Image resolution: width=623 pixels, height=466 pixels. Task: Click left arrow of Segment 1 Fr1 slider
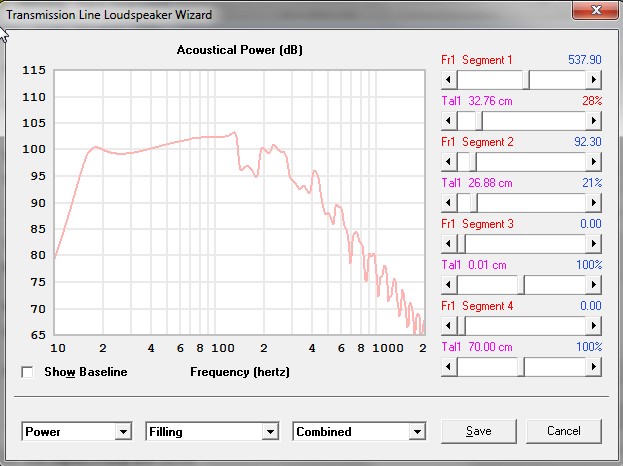pos(449,79)
